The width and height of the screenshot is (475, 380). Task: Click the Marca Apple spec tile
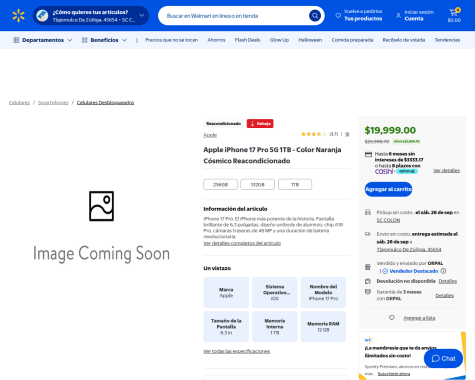226,292
